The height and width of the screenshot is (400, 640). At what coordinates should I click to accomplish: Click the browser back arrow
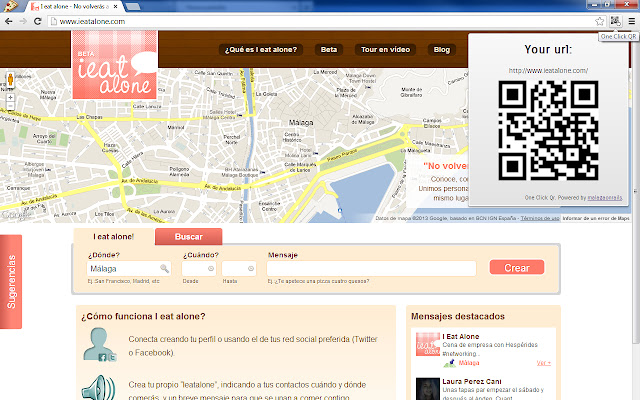9,21
